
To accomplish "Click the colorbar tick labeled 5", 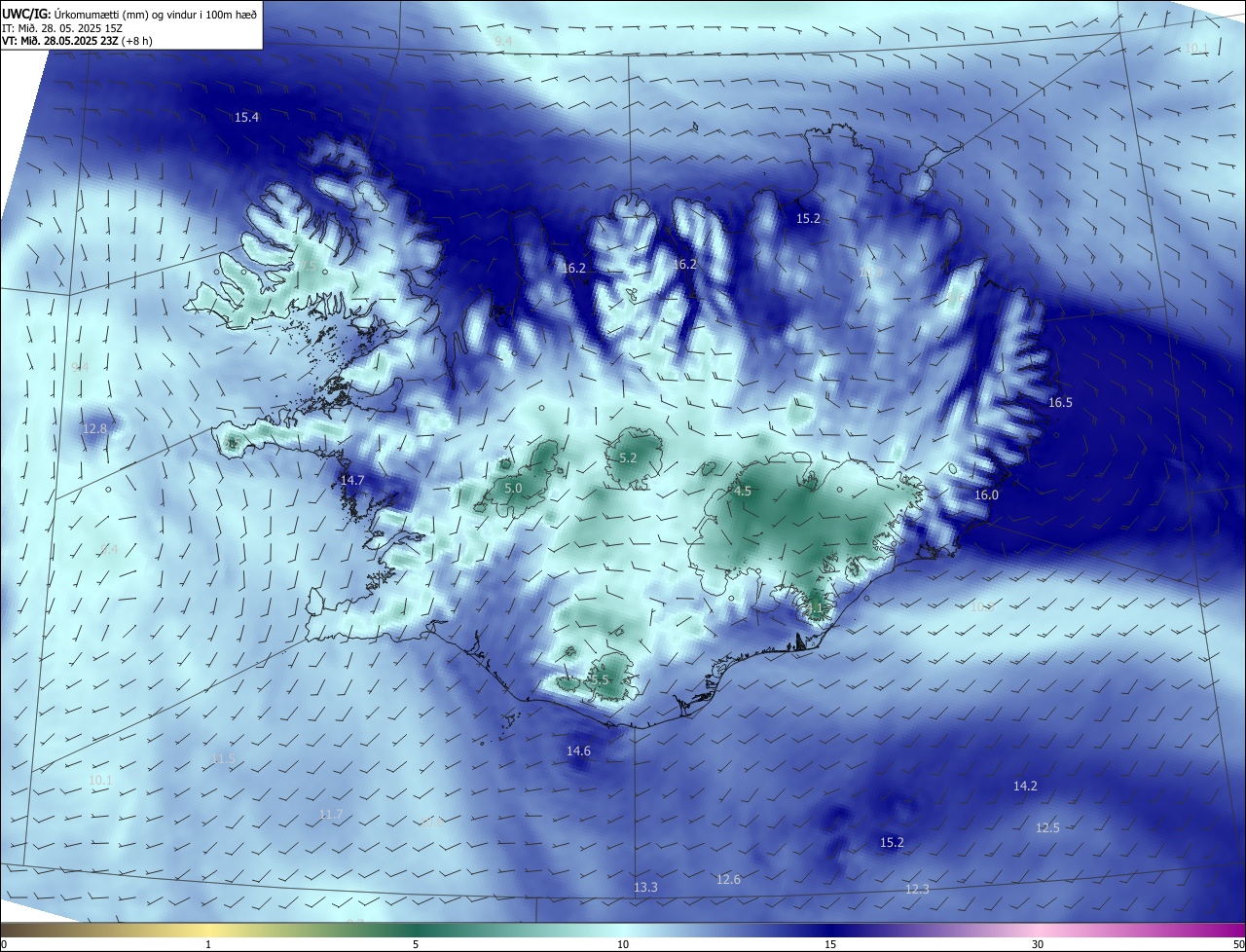I will pos(416,944).
